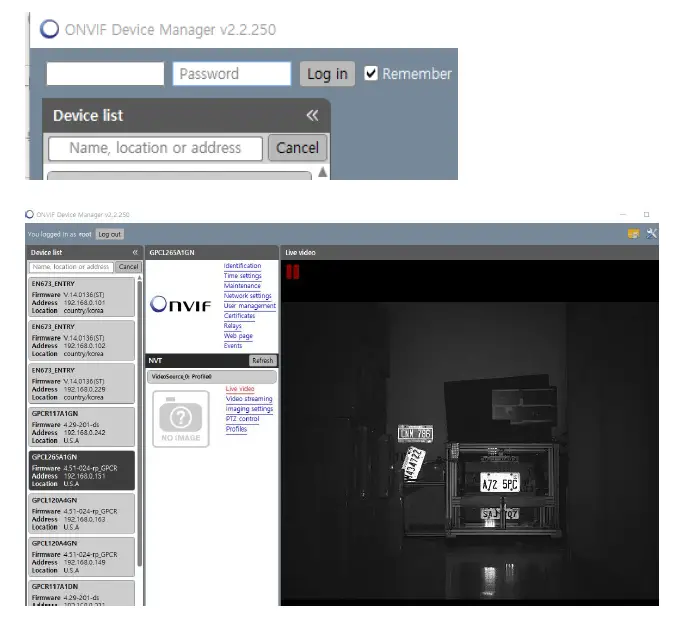The width and height of the screenshot is (681, 627).
Task: Select EN673_ENTRY device at 192.168.0.101
Action: 82,297
